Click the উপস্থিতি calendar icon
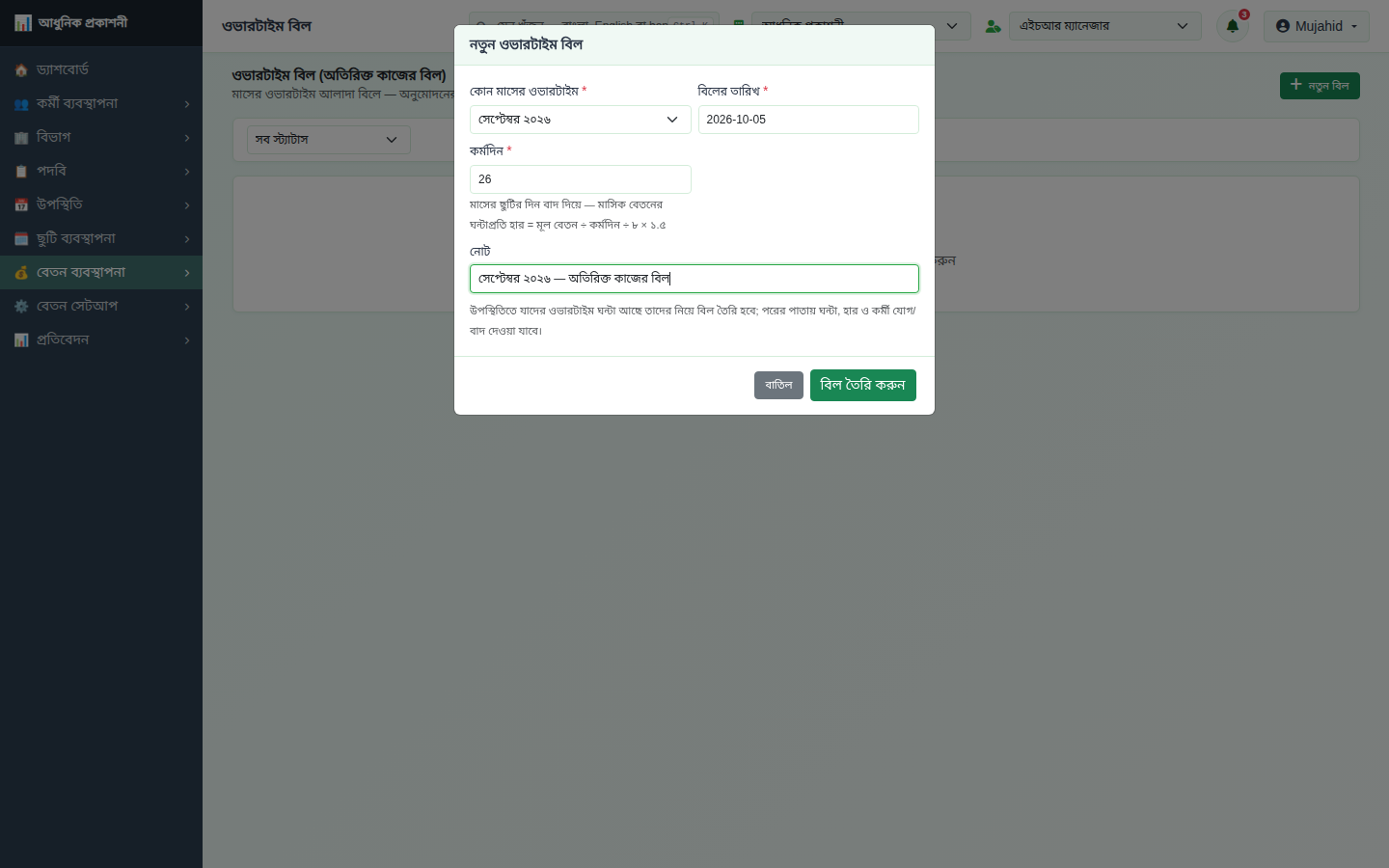 pos(21,205)
